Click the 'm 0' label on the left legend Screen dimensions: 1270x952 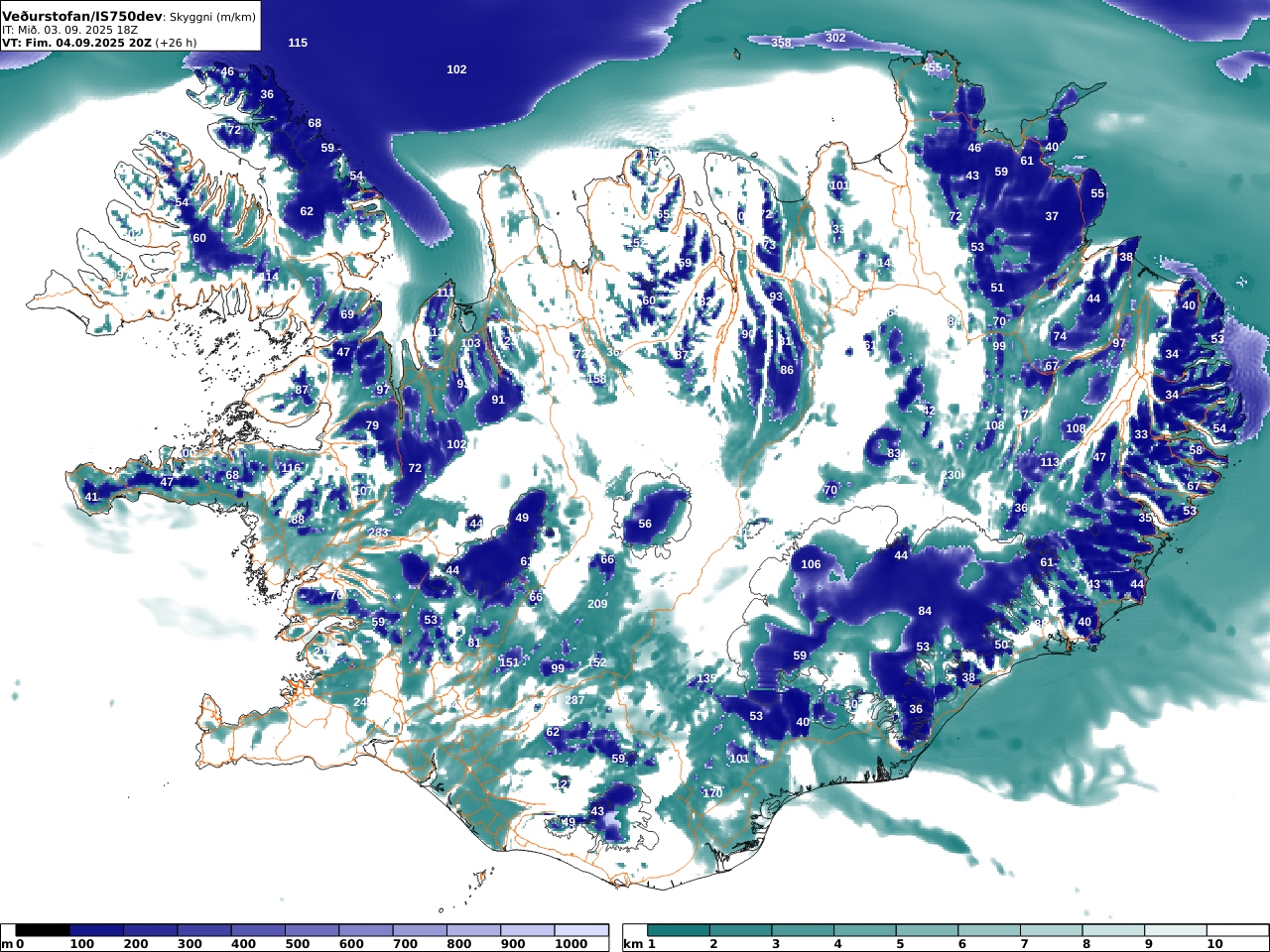[x=12, y=944]
